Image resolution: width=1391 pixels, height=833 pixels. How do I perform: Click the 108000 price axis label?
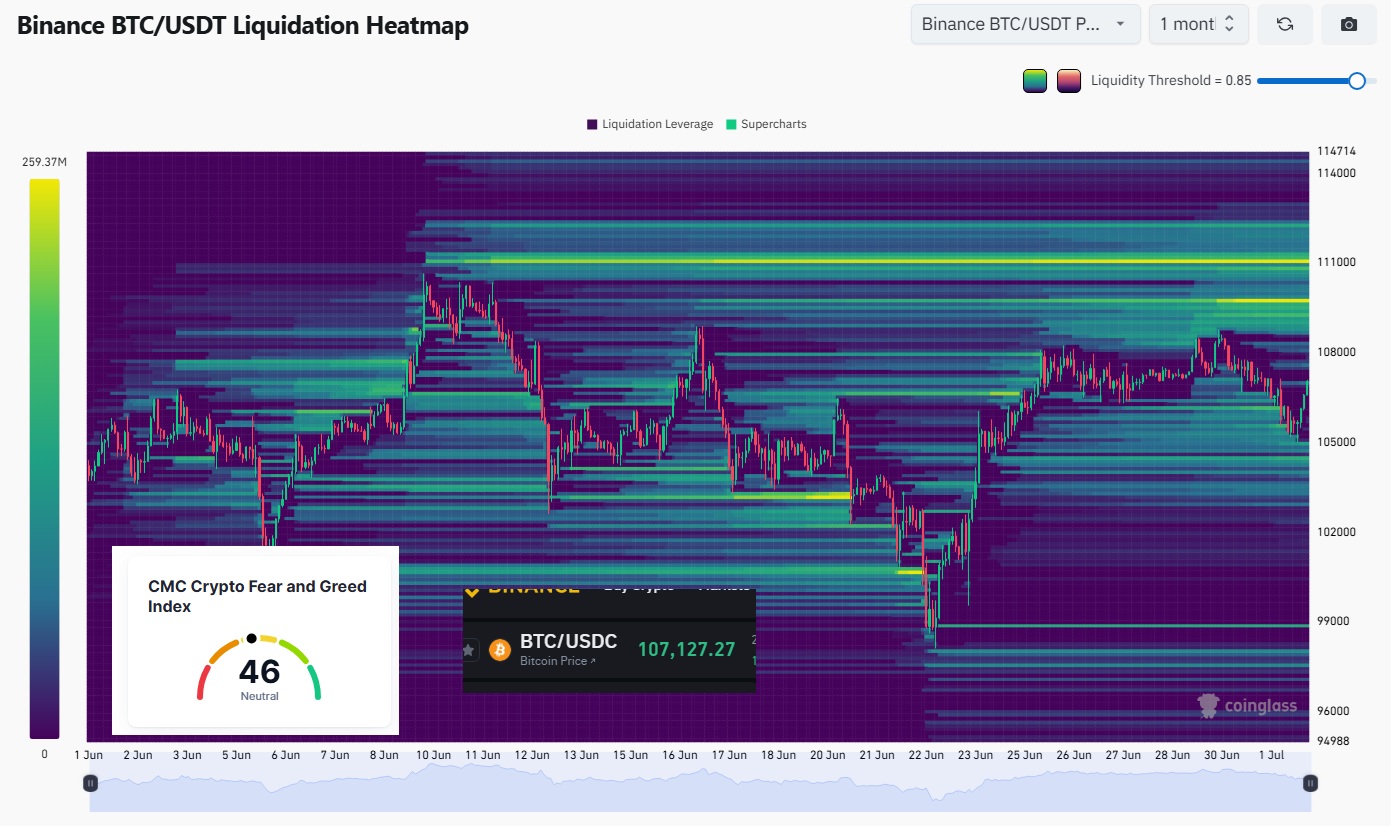click(x=1335, y=352)
